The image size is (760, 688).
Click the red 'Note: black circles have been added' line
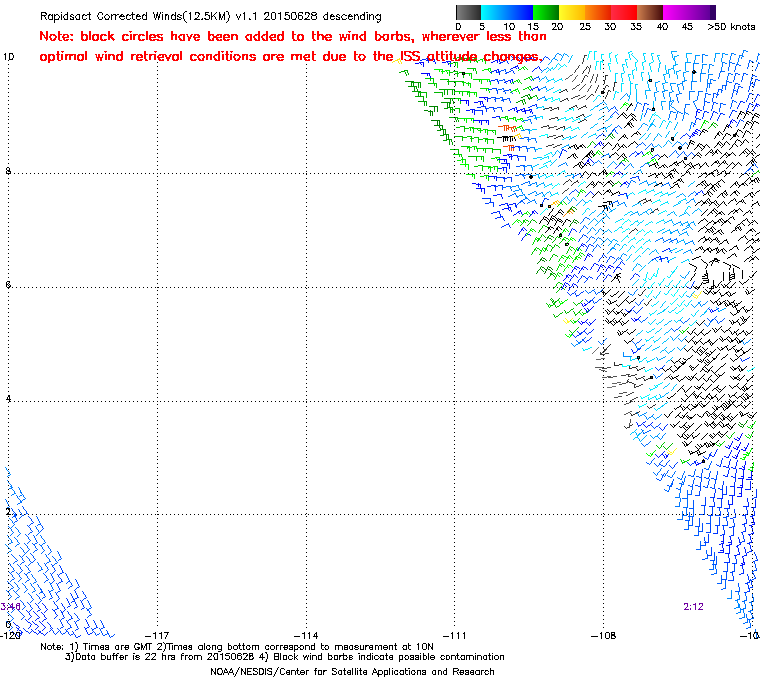(x=293, y=36)
